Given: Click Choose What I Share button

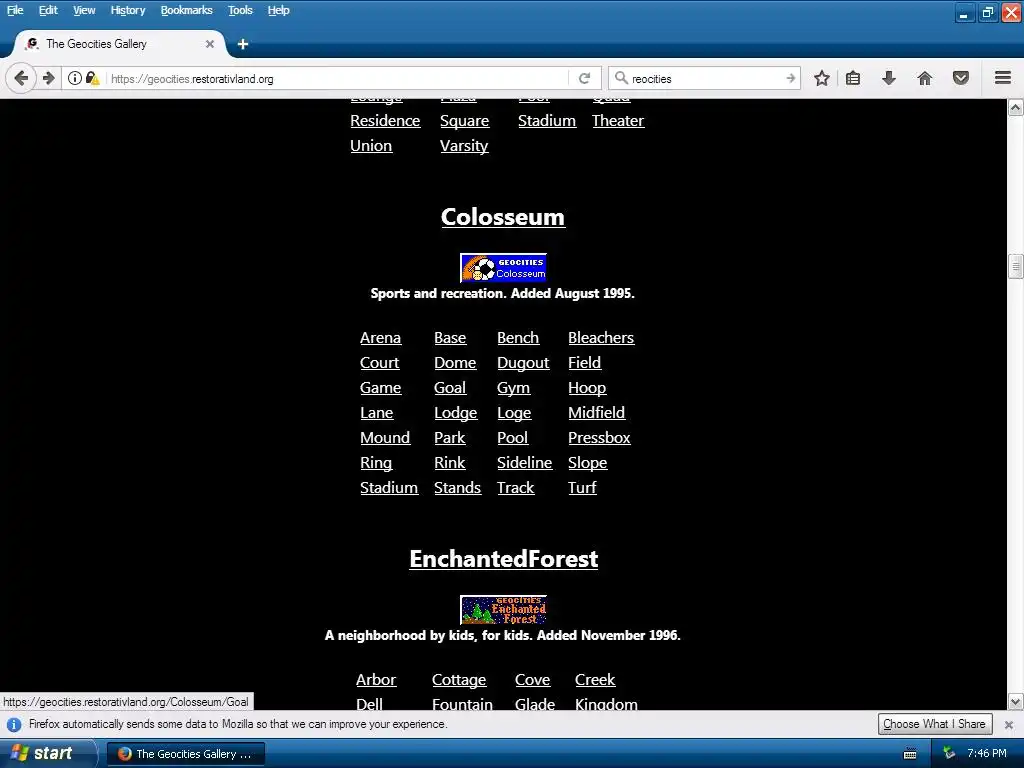Looking at the screenshot, I should pos(935,724).
